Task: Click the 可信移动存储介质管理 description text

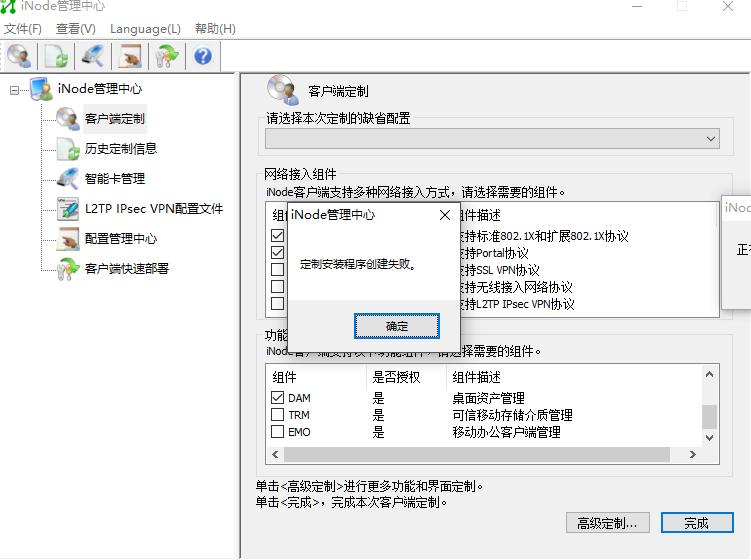Action: click(x=512, y=415)
